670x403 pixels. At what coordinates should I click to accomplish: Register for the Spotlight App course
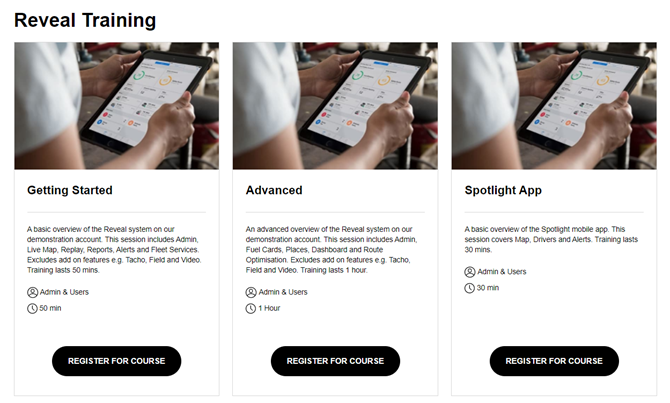pos(554,361)
